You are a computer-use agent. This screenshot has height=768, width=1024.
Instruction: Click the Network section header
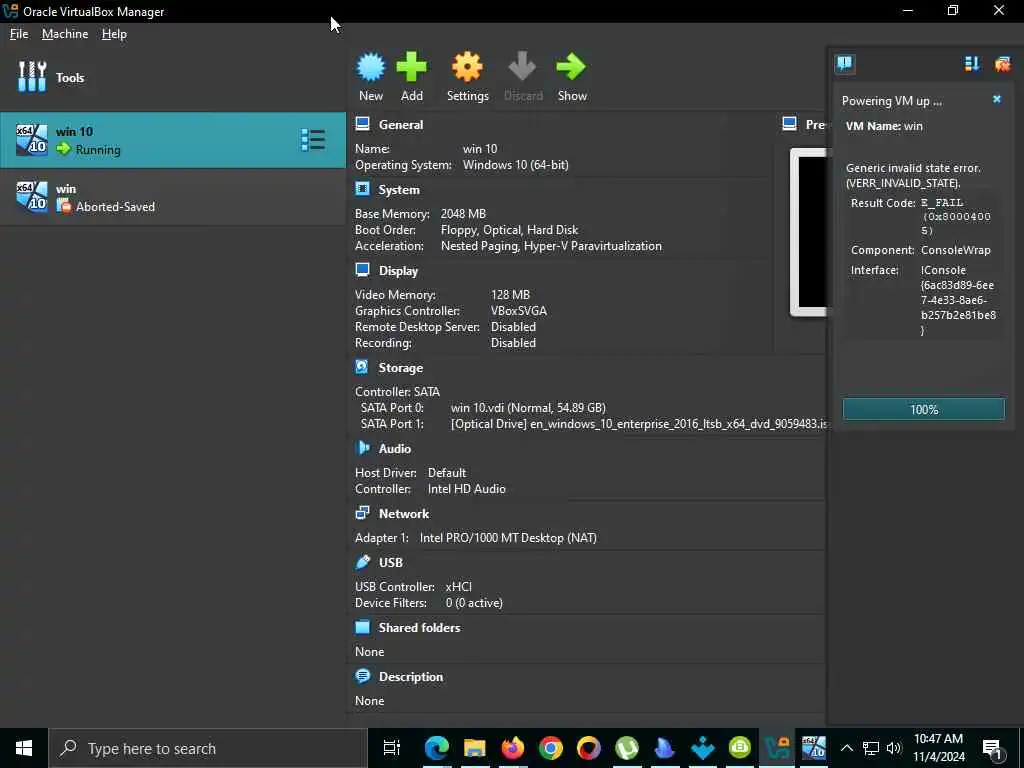click(x=404, y=514)
